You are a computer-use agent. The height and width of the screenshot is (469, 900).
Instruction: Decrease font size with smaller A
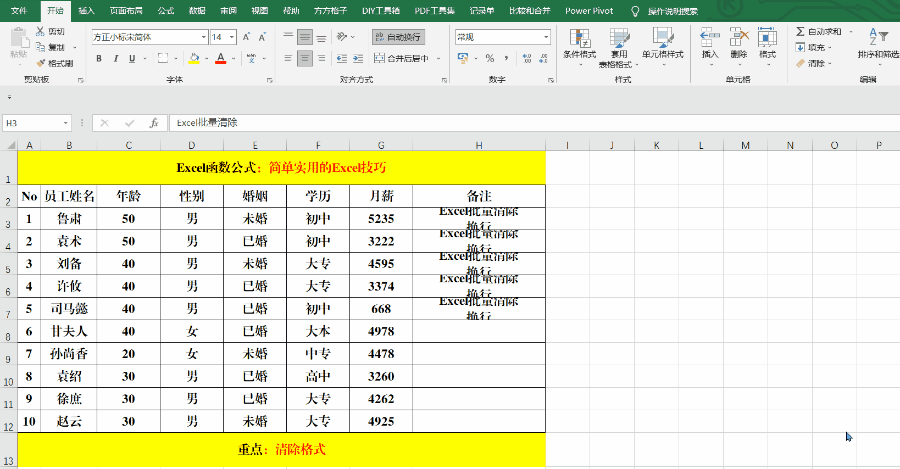[262, 37]
